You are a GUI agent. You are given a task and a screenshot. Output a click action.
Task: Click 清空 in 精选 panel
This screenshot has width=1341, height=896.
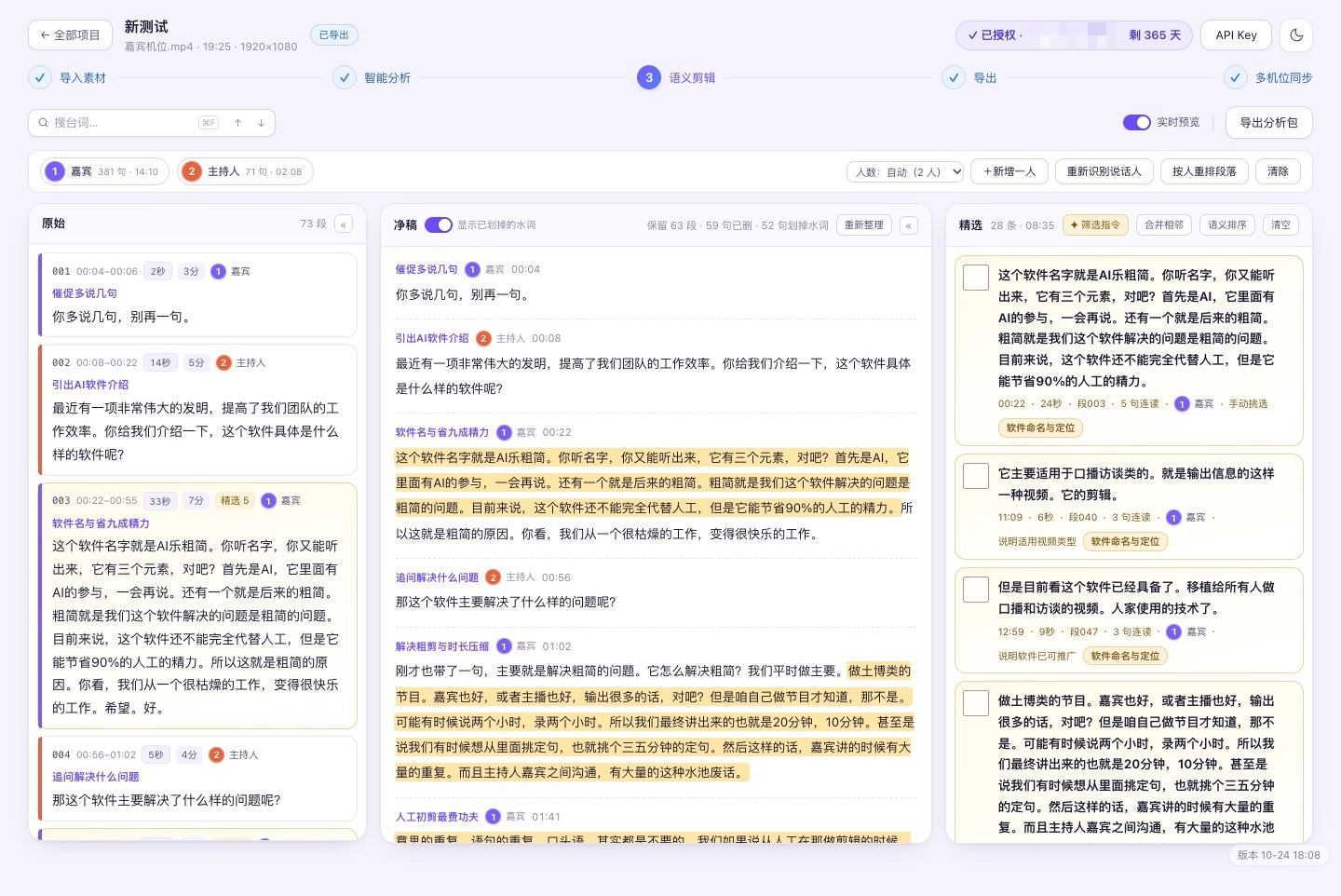(1280, 225)
